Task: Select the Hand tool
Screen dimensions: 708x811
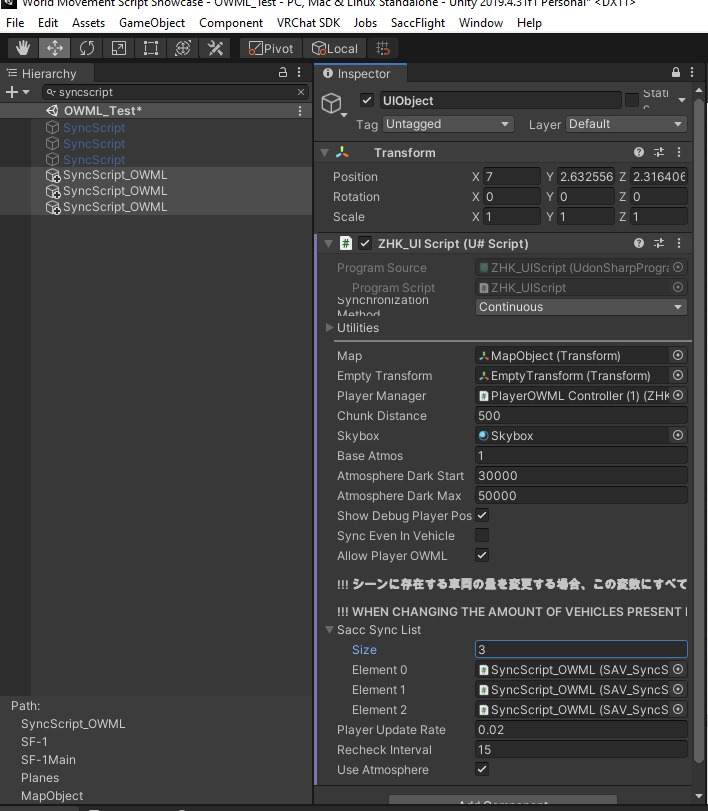Action: click(23, 49)
